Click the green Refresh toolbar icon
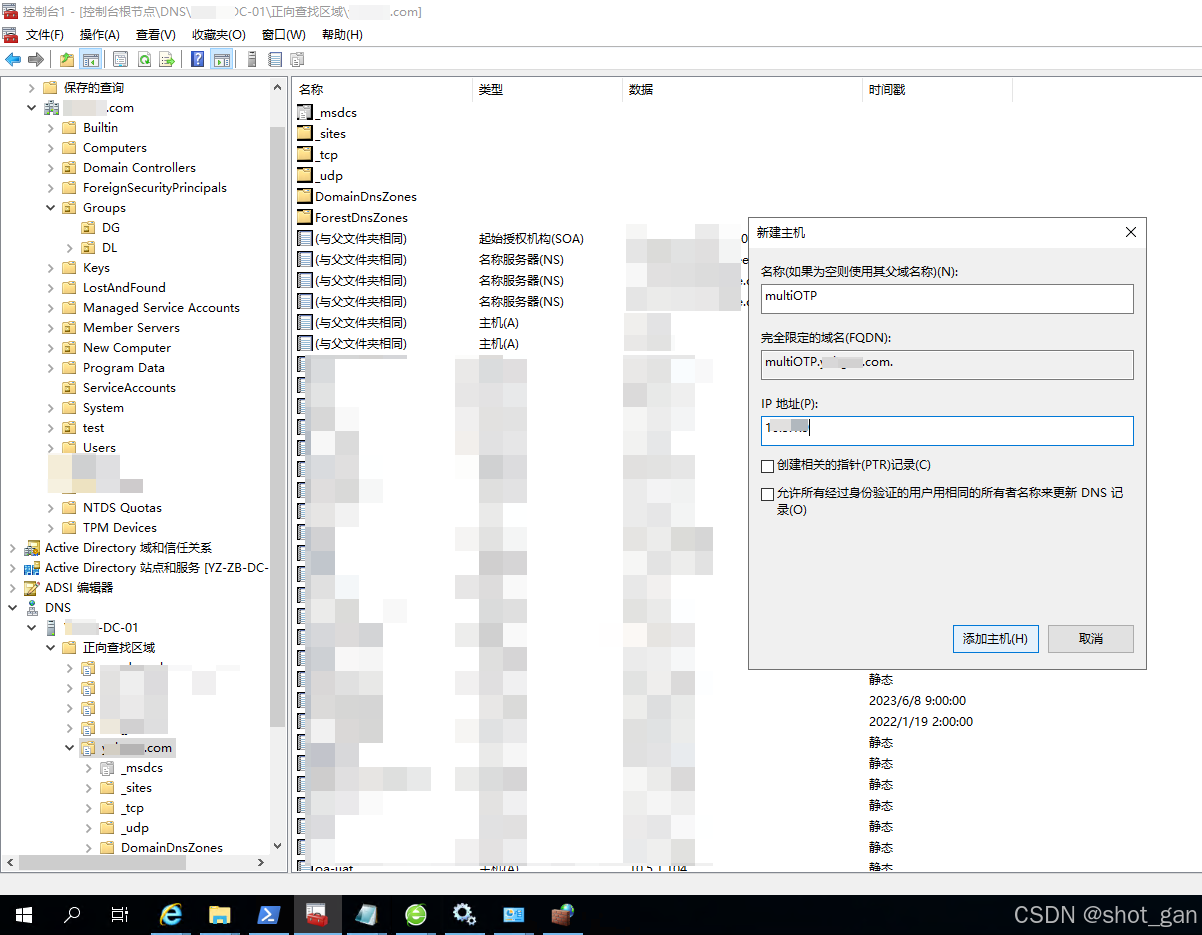This screenshot has width=1202, height=935. [144, 60]
